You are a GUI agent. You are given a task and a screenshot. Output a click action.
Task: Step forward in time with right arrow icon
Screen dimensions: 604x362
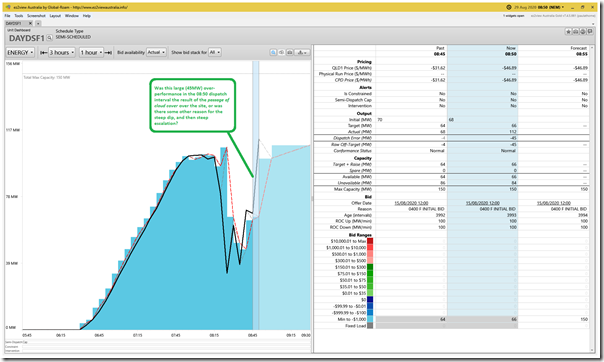(x=109, y=52)
